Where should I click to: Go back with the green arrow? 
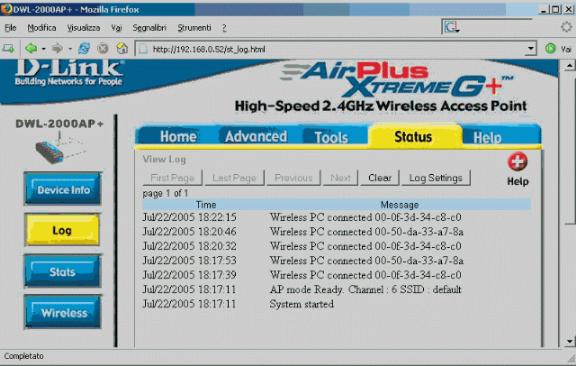(x=31, y=48)
